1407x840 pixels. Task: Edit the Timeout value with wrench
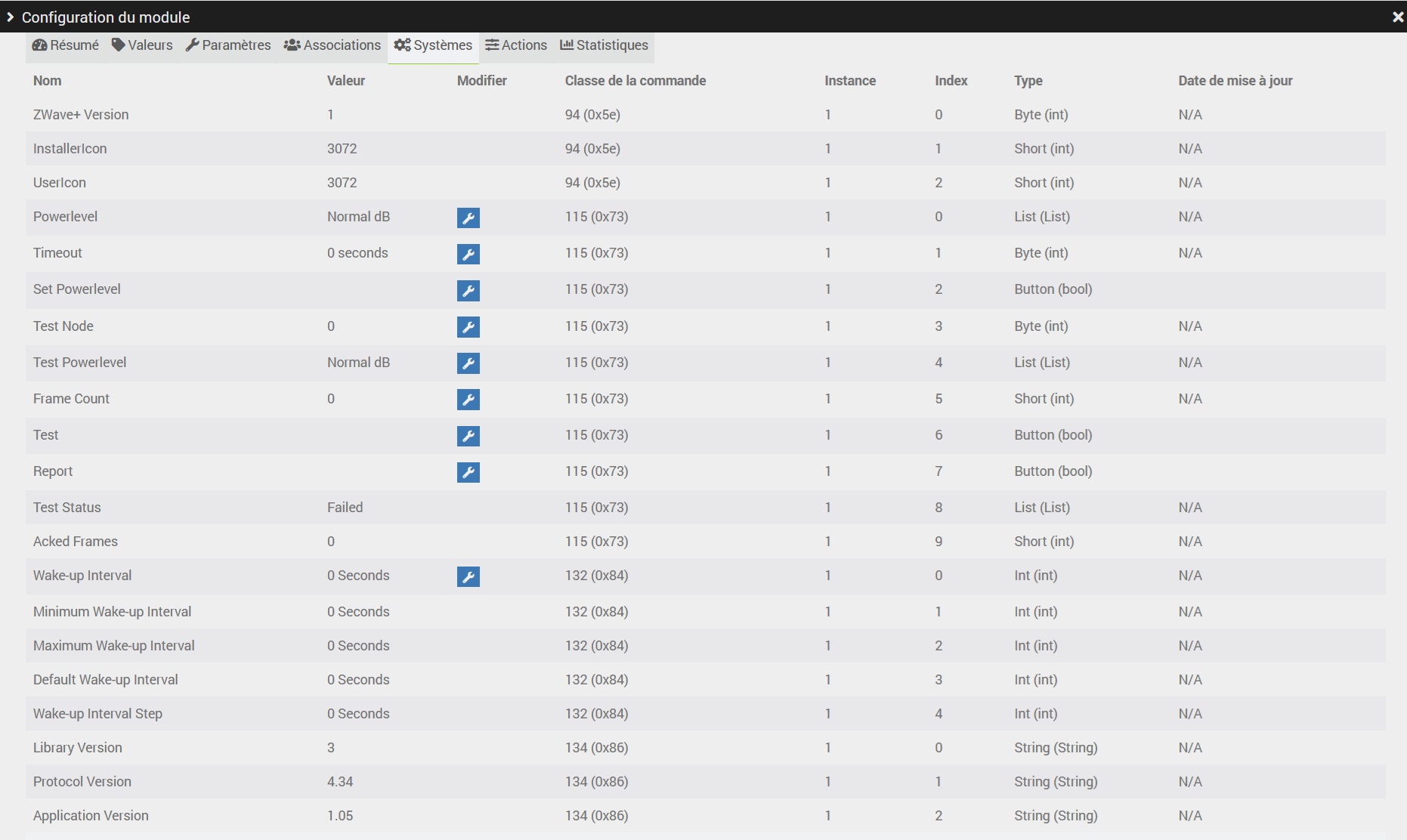click(x=468, y=254)
